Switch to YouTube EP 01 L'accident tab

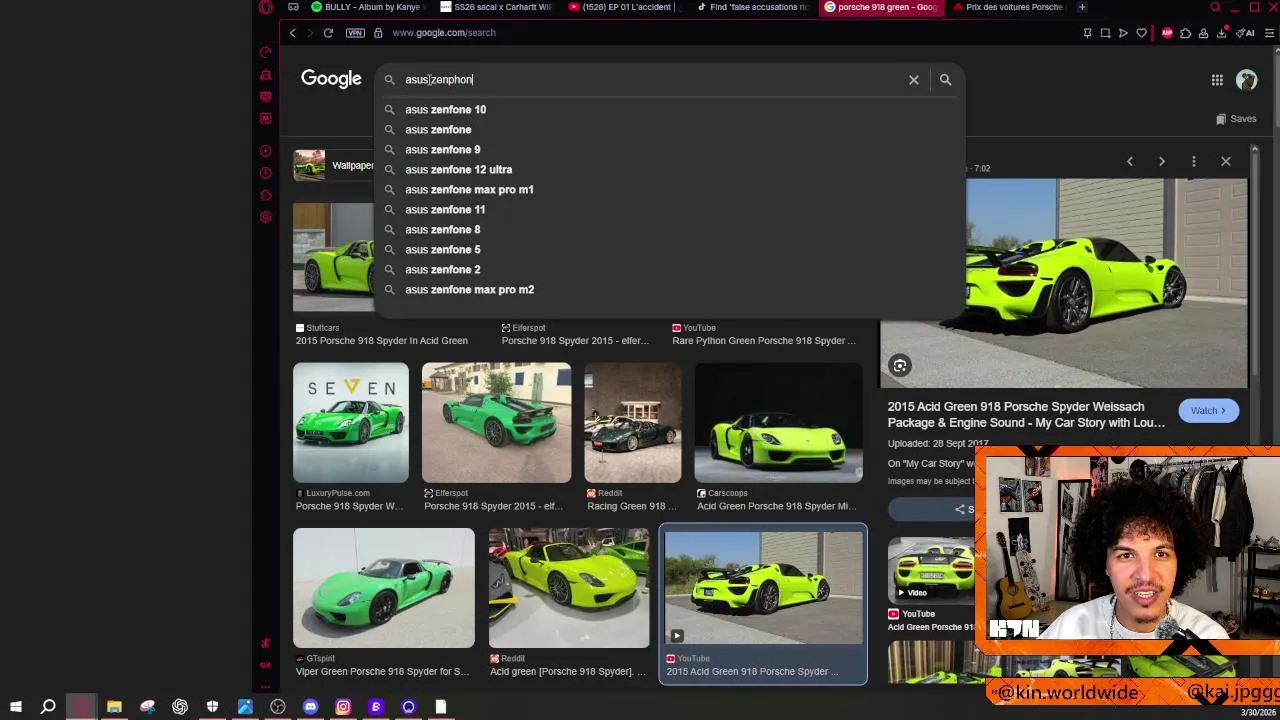(x=626, y=7)
